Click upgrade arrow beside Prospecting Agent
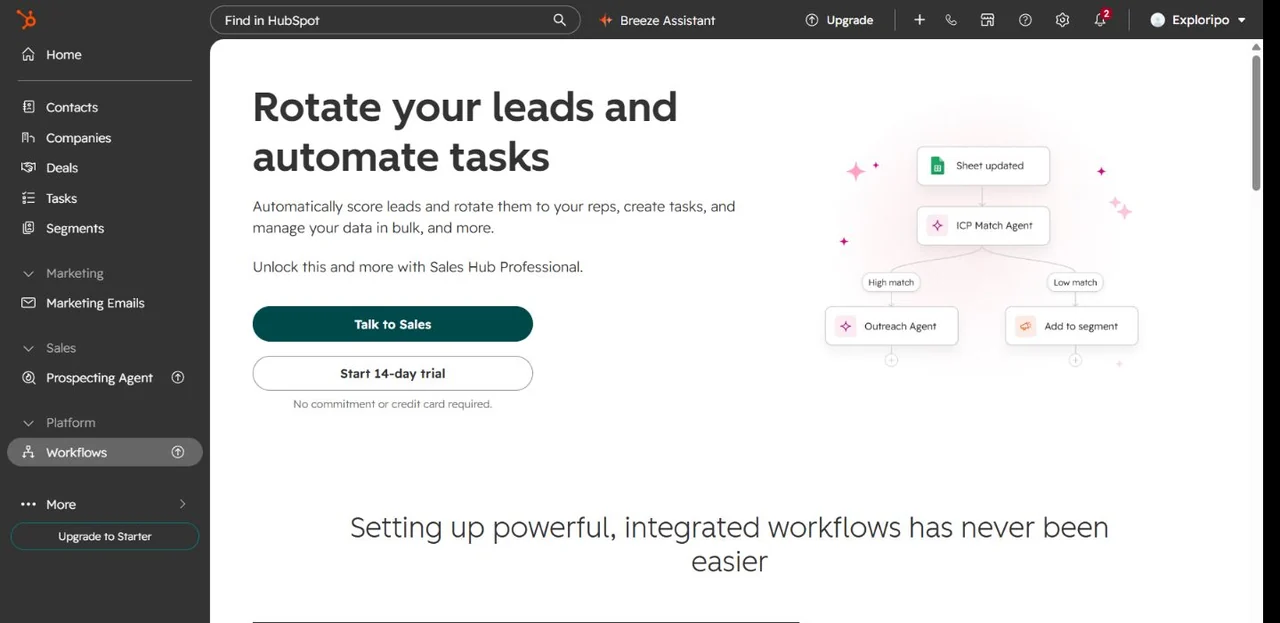1280x623 pixels. 178,377
